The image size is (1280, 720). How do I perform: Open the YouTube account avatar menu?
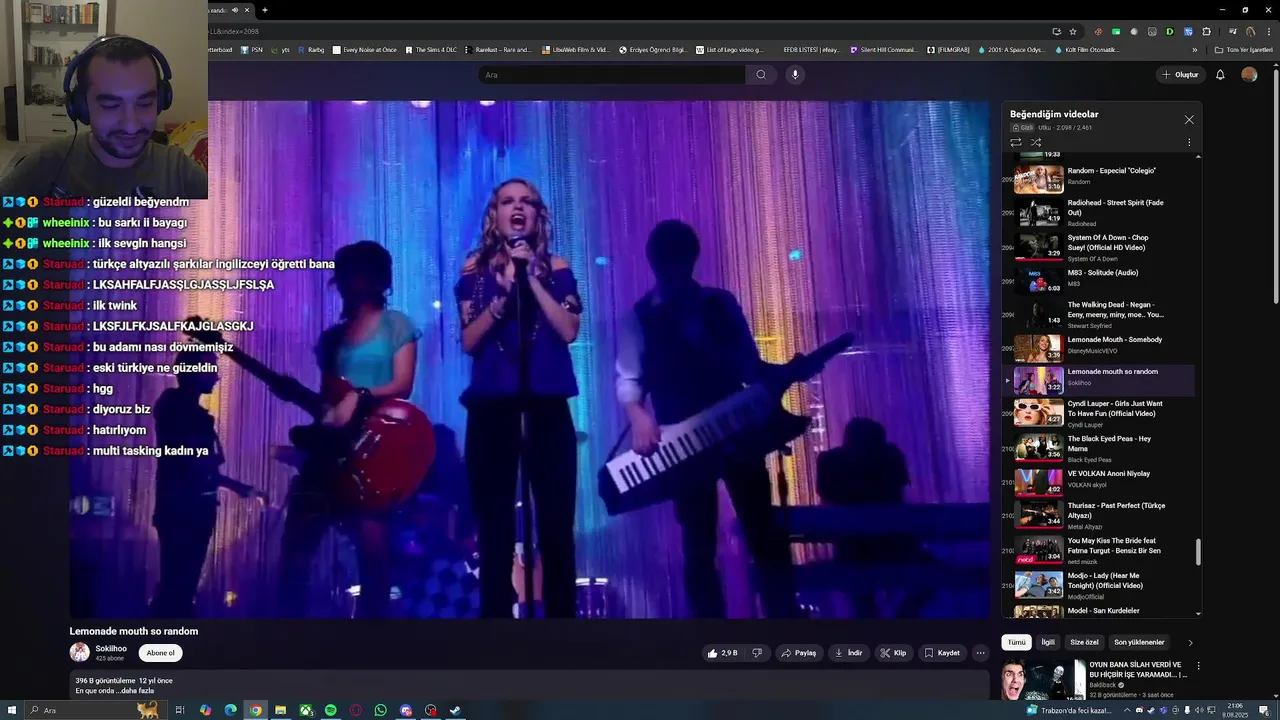(1249, 75)
